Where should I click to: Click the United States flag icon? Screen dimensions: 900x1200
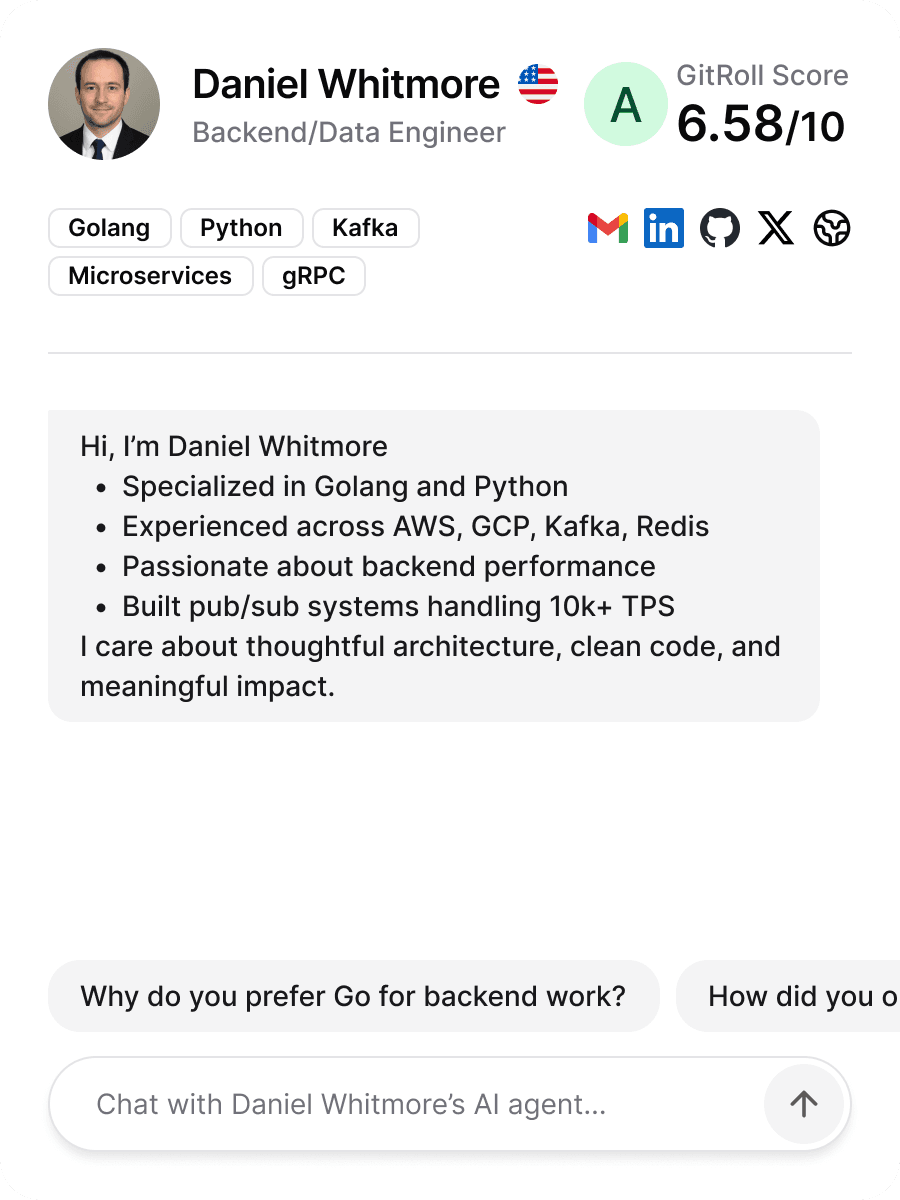538,84
